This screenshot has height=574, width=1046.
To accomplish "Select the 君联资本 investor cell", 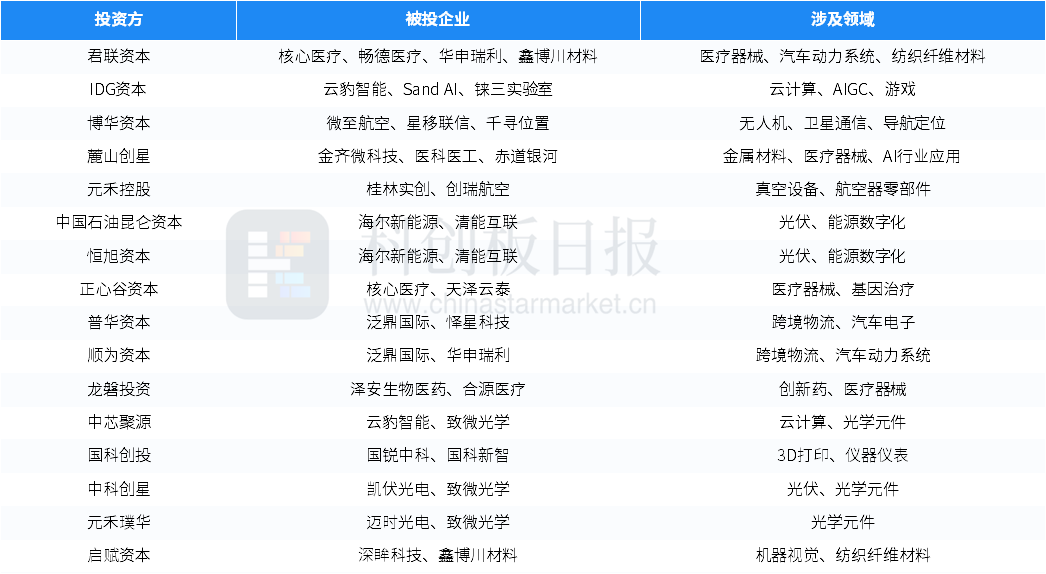I will pyautogui.click(x=119, y=57).
